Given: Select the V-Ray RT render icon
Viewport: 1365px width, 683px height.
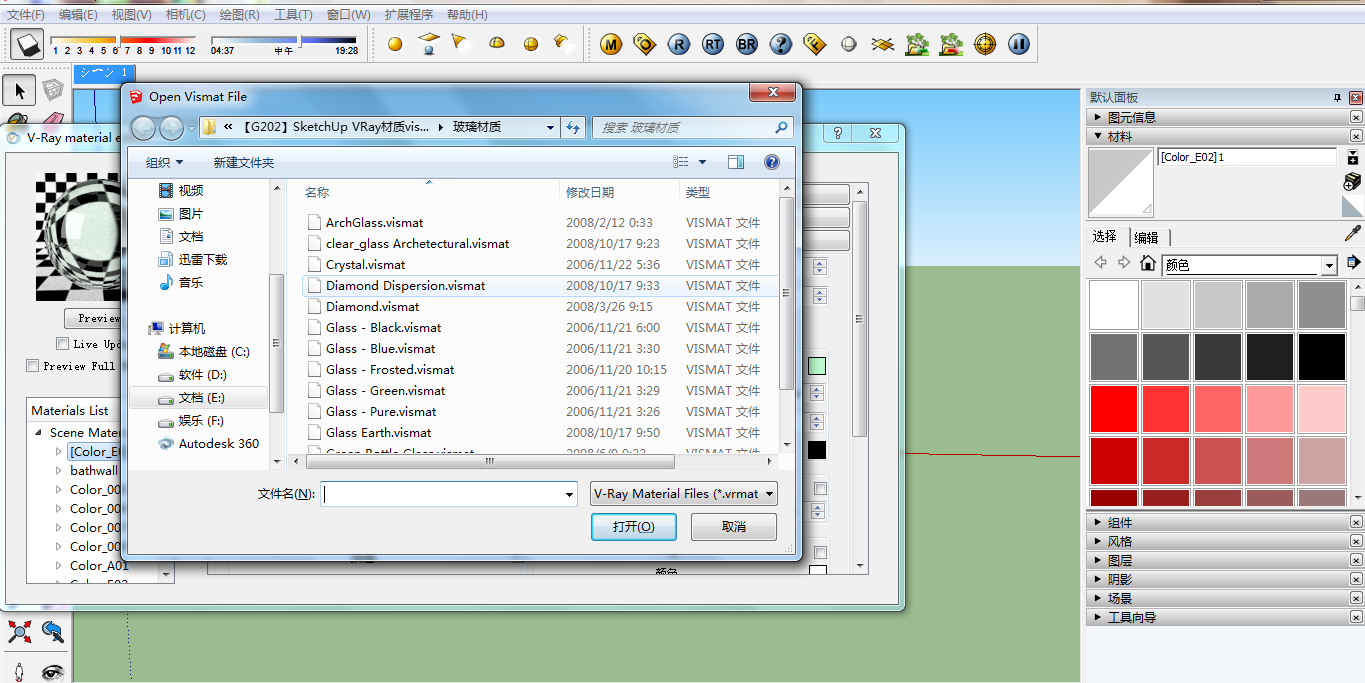Looking at the screenshot, I should coord(713,44).
